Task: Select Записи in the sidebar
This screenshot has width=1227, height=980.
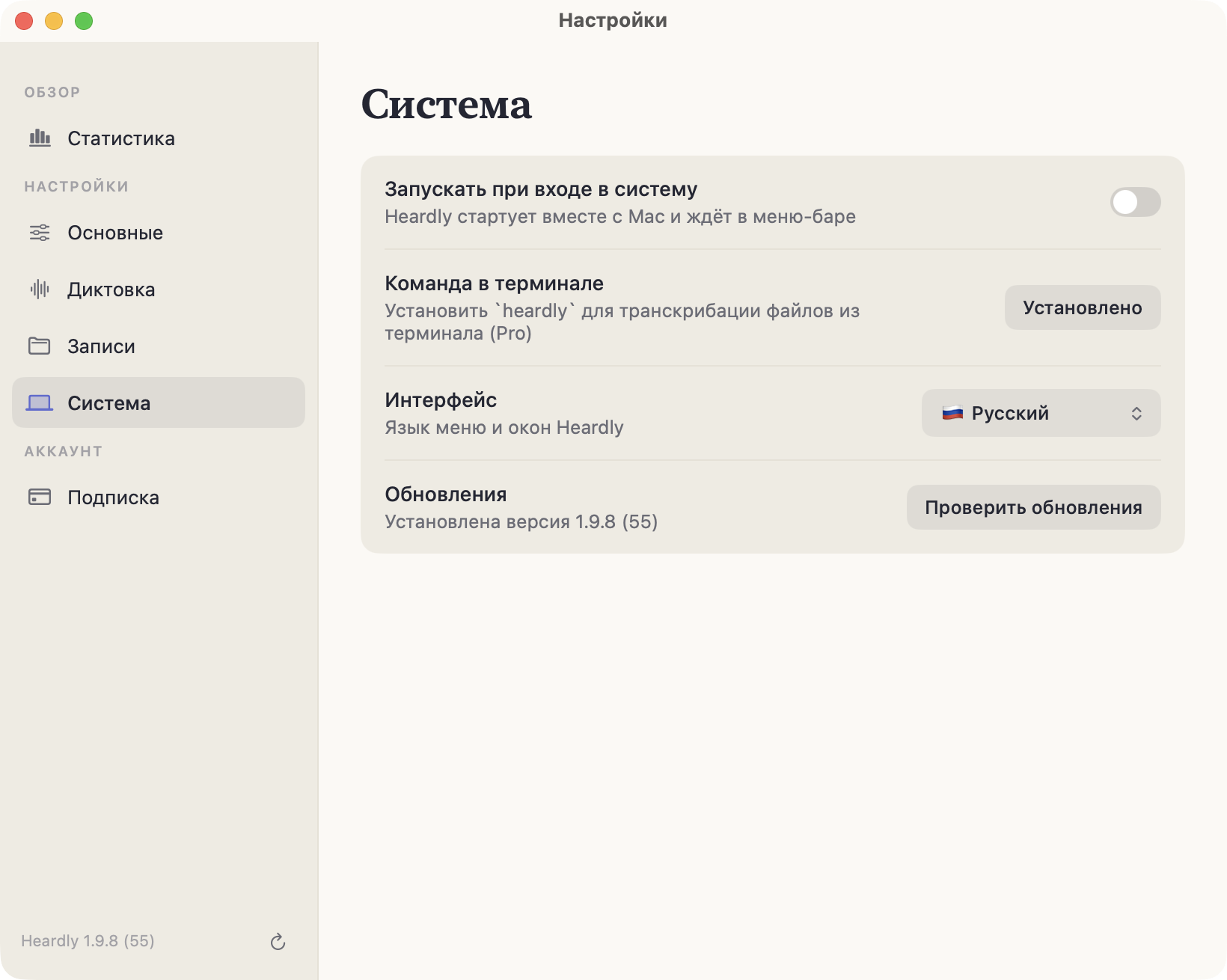Action: [159, 346]
